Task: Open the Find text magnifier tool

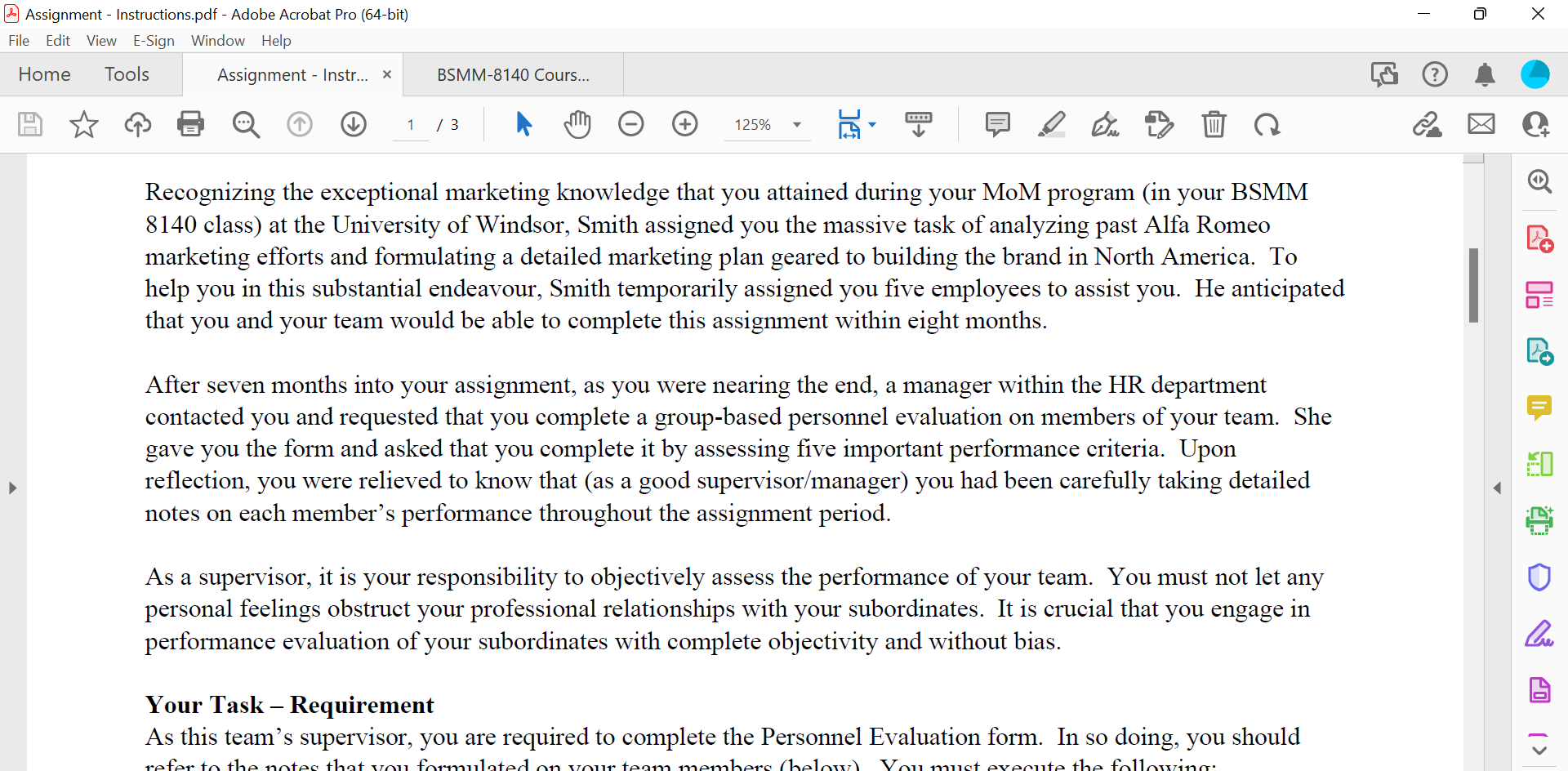Action: pyautogui.click(x=246, y=124)
